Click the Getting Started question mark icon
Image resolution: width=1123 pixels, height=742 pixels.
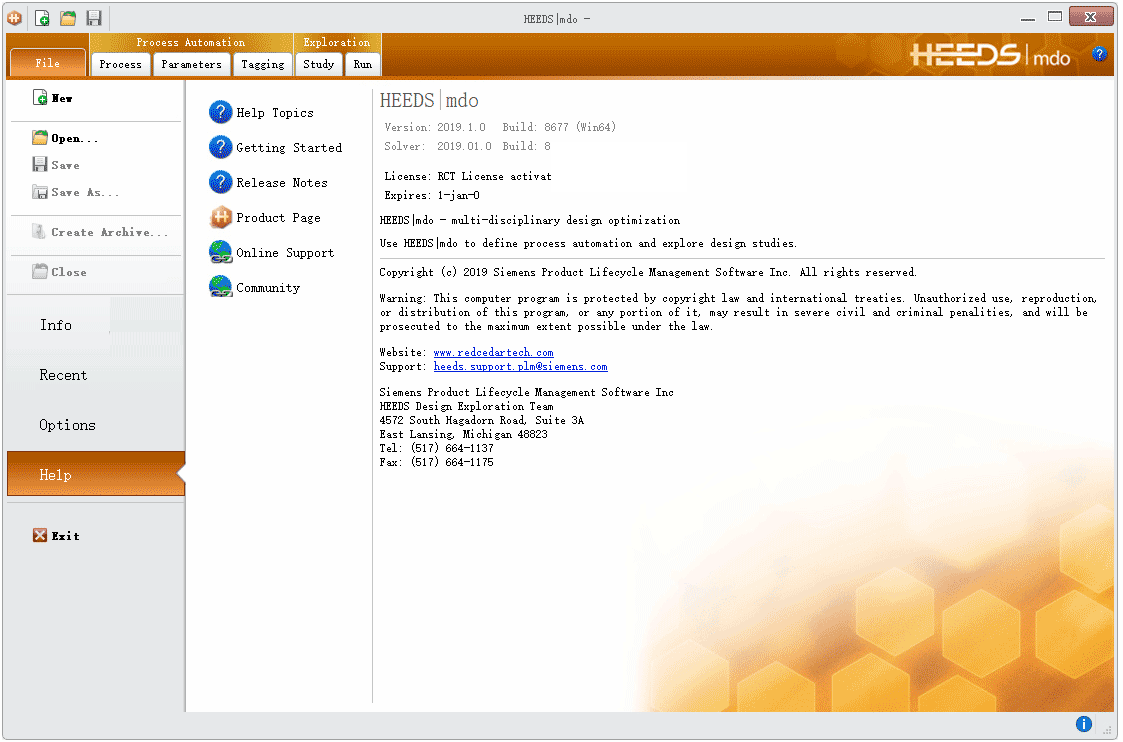pos(221,147)
